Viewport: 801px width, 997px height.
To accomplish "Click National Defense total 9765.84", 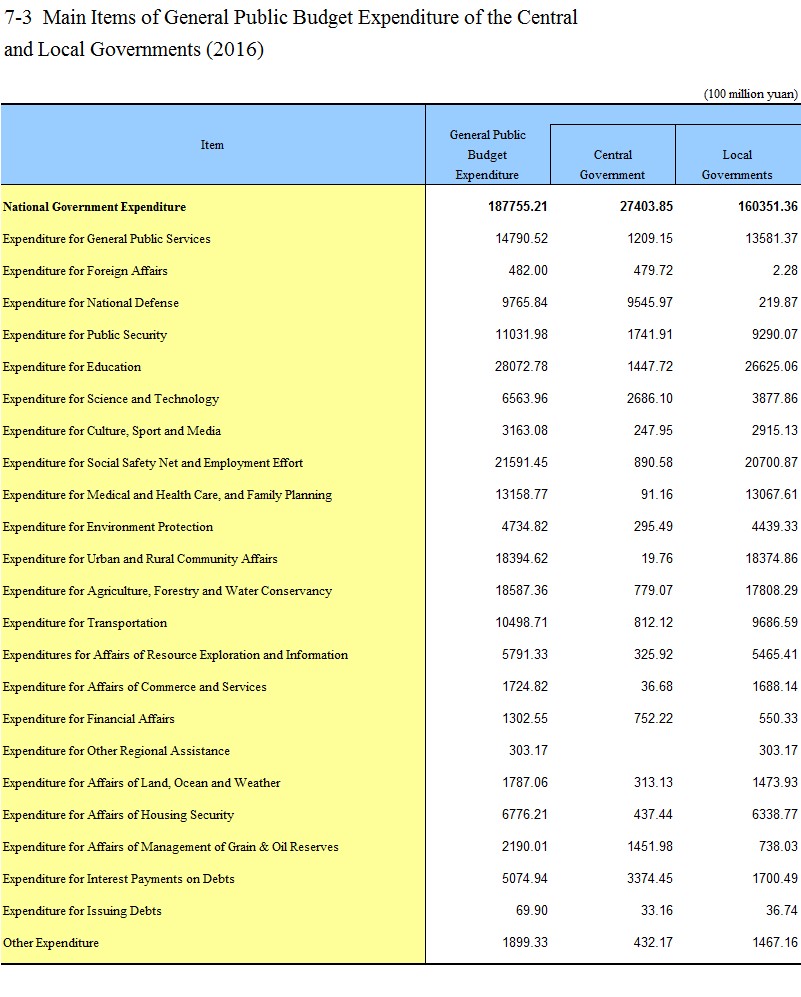I will coord(524,303).
